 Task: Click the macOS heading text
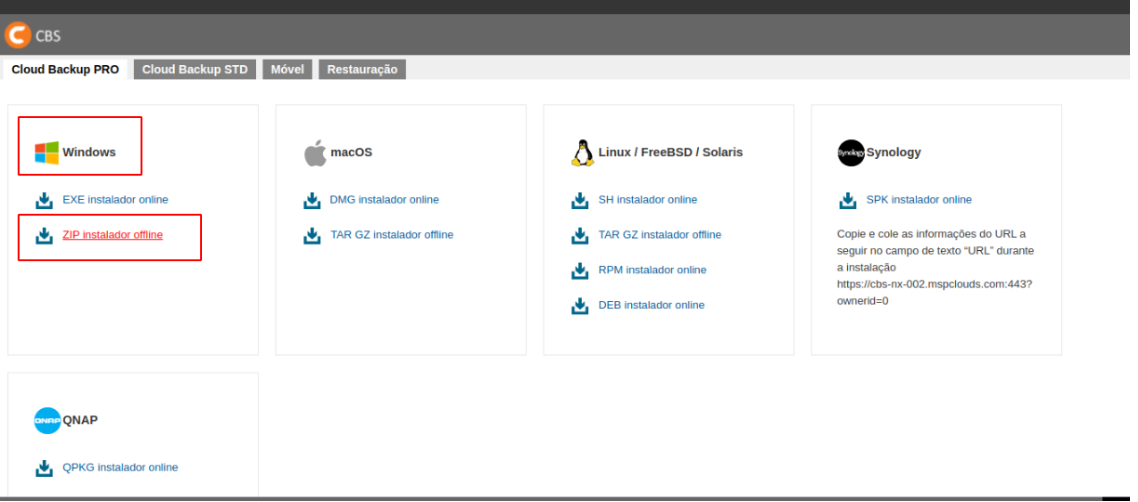(x=351, y=152)
